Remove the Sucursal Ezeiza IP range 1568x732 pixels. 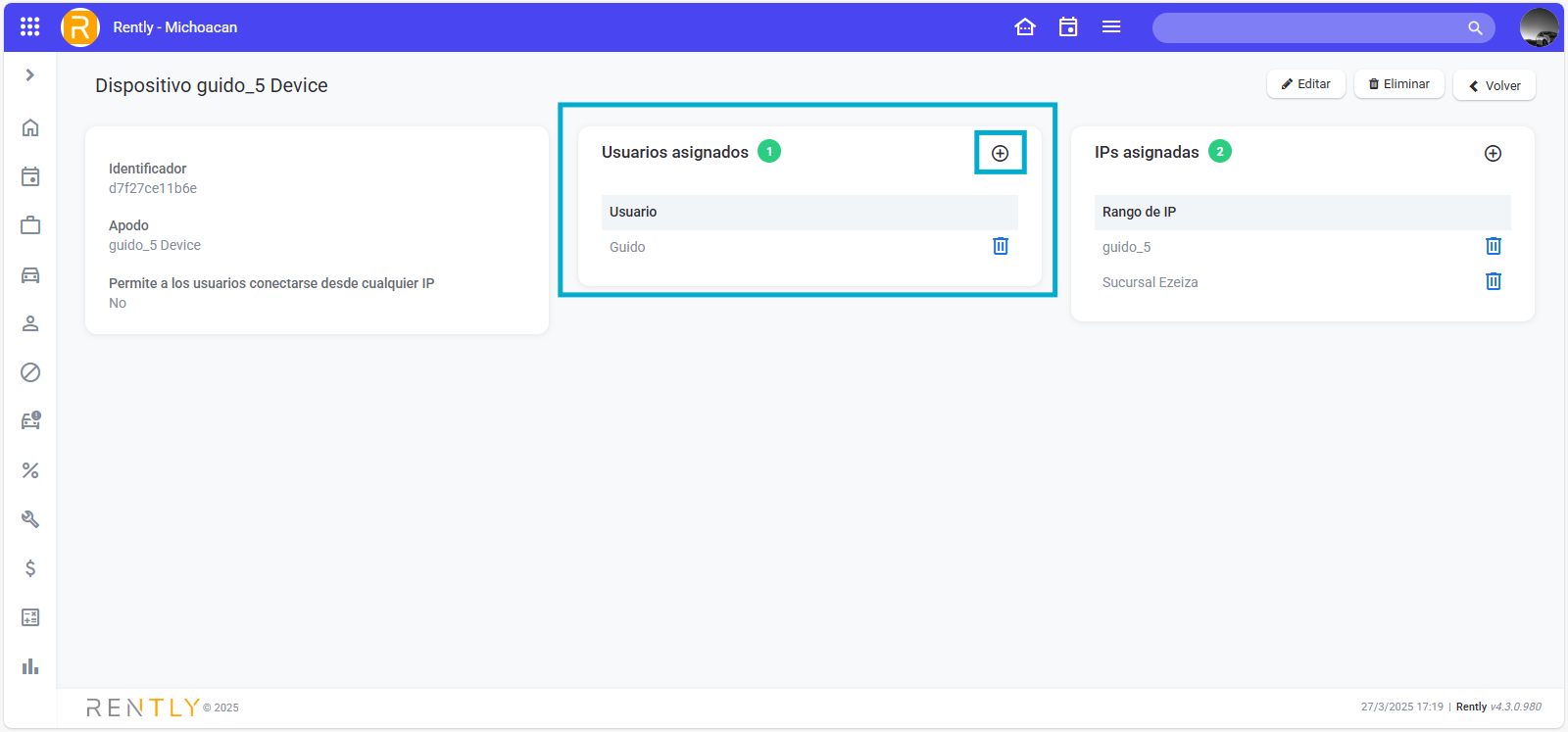point(1493,281)
